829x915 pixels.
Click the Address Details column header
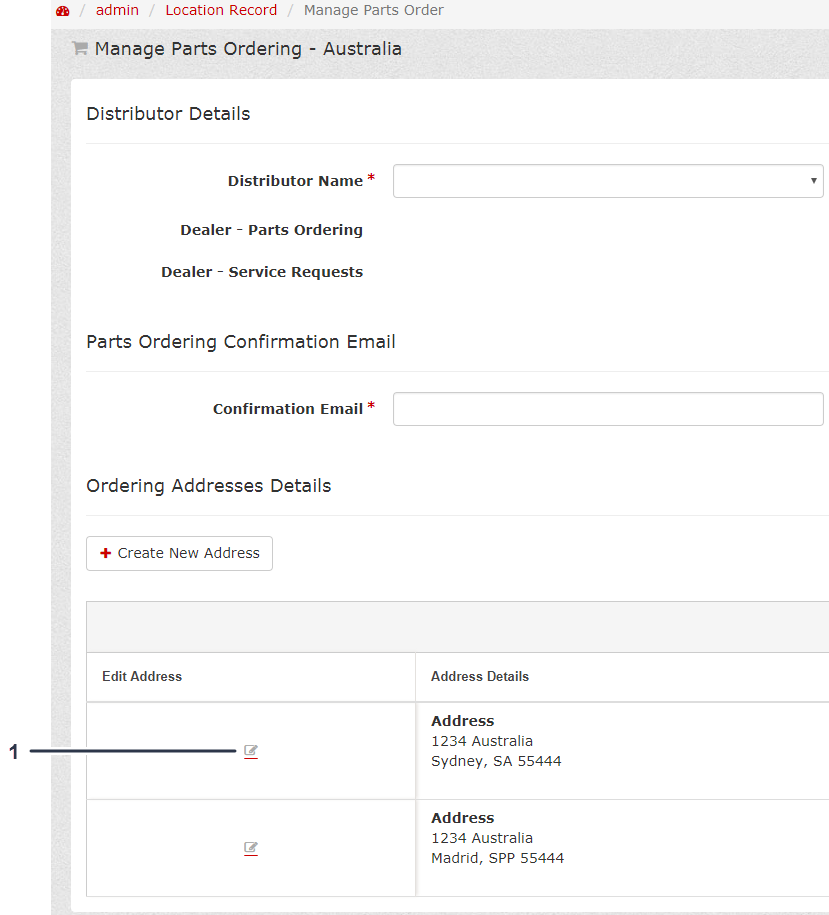(x=480, y=677)
